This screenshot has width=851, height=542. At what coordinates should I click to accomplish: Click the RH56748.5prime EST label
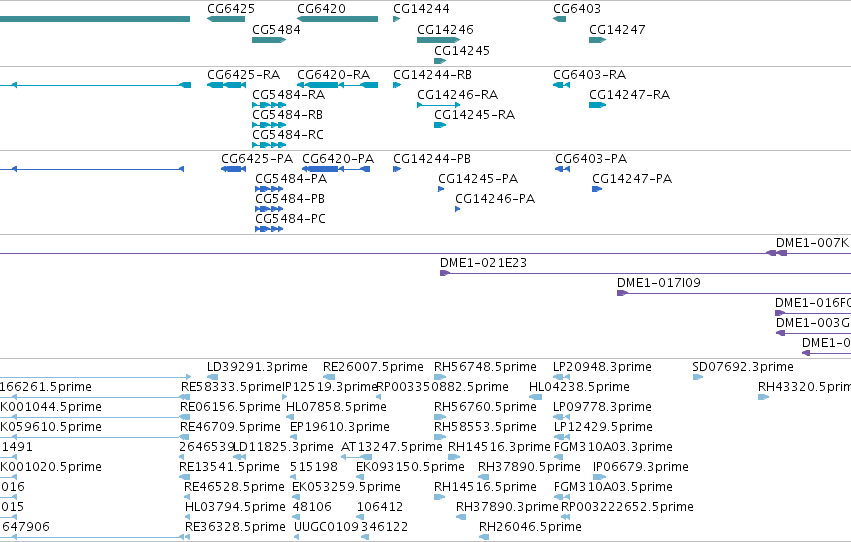pyautogui.click(x=485, y=367)
